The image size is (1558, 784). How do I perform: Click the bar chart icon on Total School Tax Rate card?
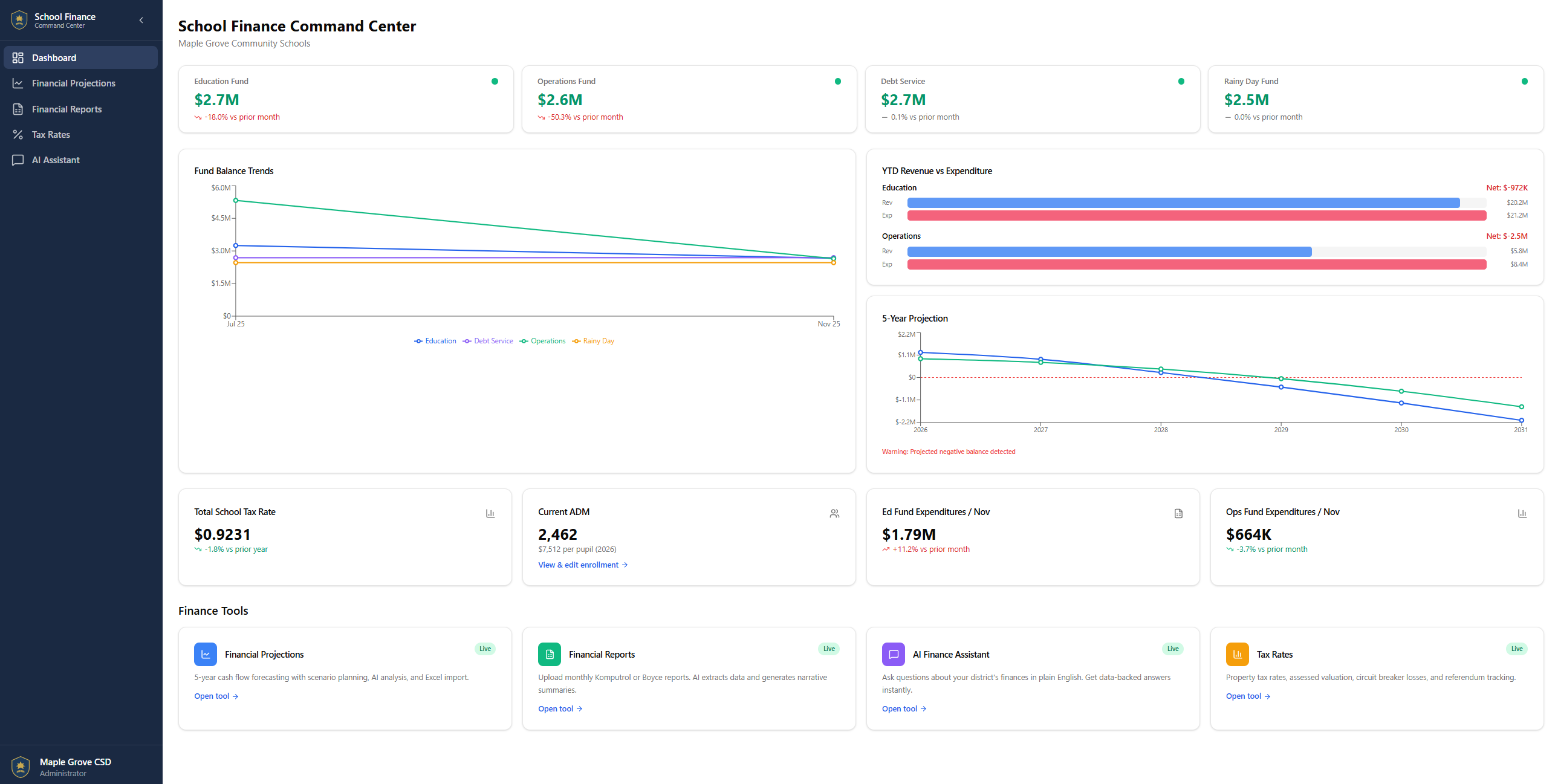click(490, 514)
